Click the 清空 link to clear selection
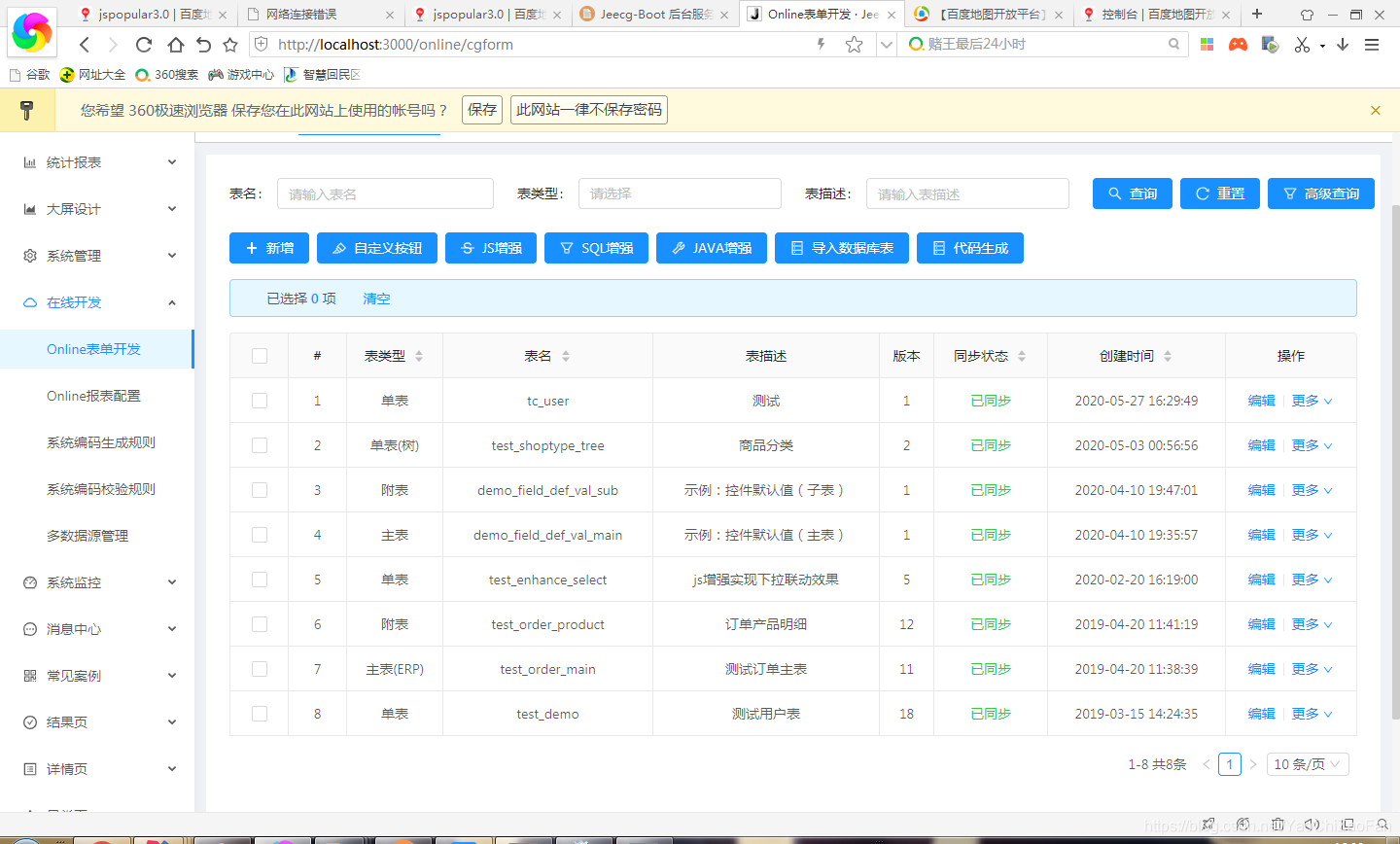The height and width of the screenshot is (844, 1400). (x=376, y=299)
